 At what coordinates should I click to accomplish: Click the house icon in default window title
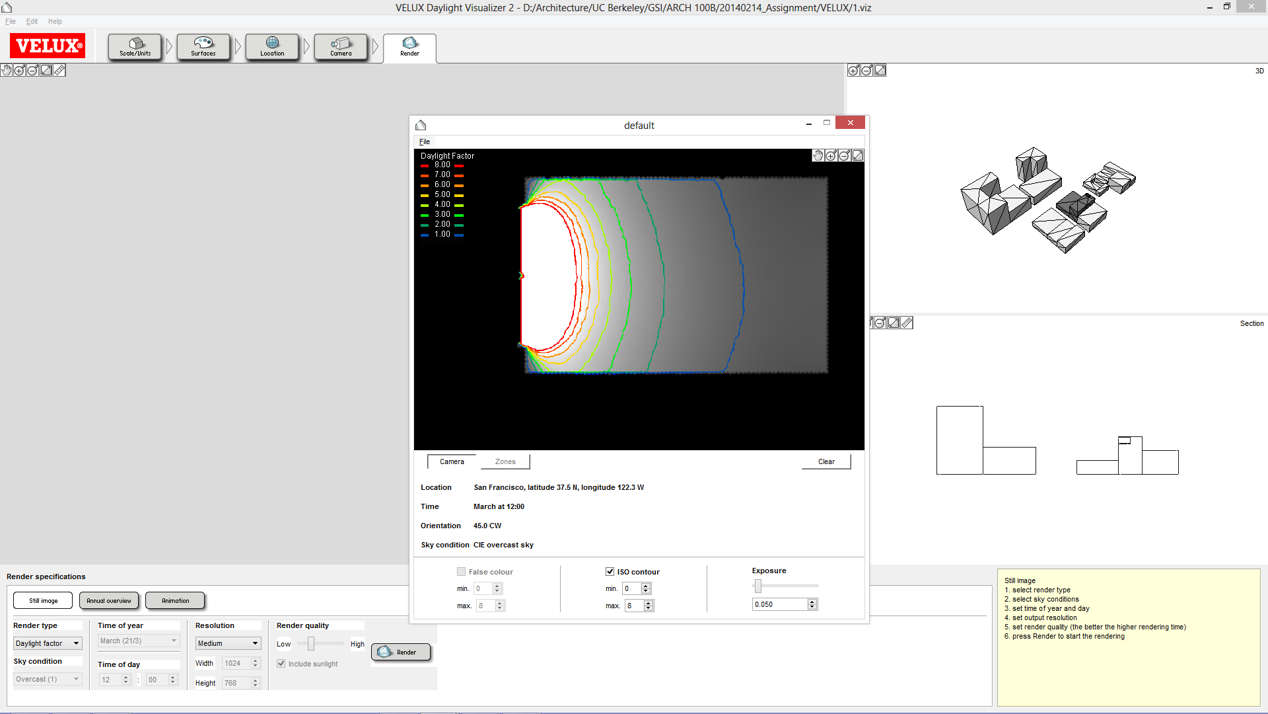[421, 125]
